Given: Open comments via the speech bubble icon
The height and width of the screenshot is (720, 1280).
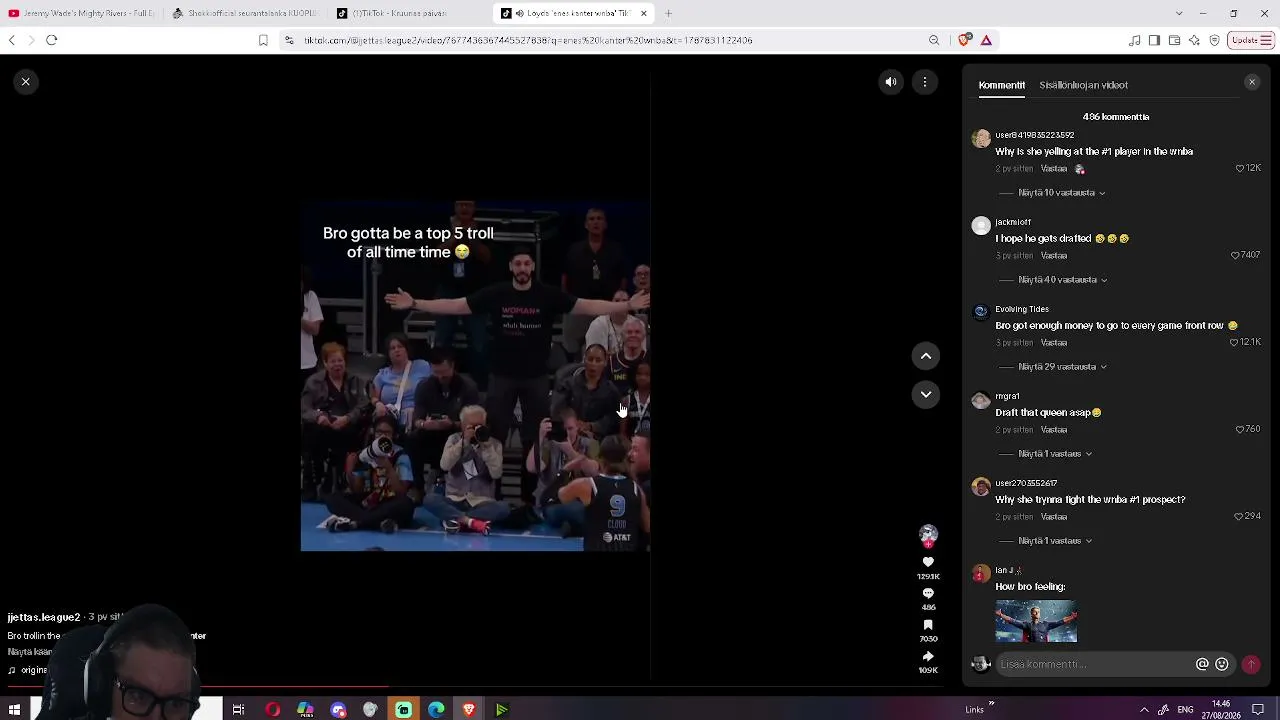Looking at the screenshot, I should (928, 594).
